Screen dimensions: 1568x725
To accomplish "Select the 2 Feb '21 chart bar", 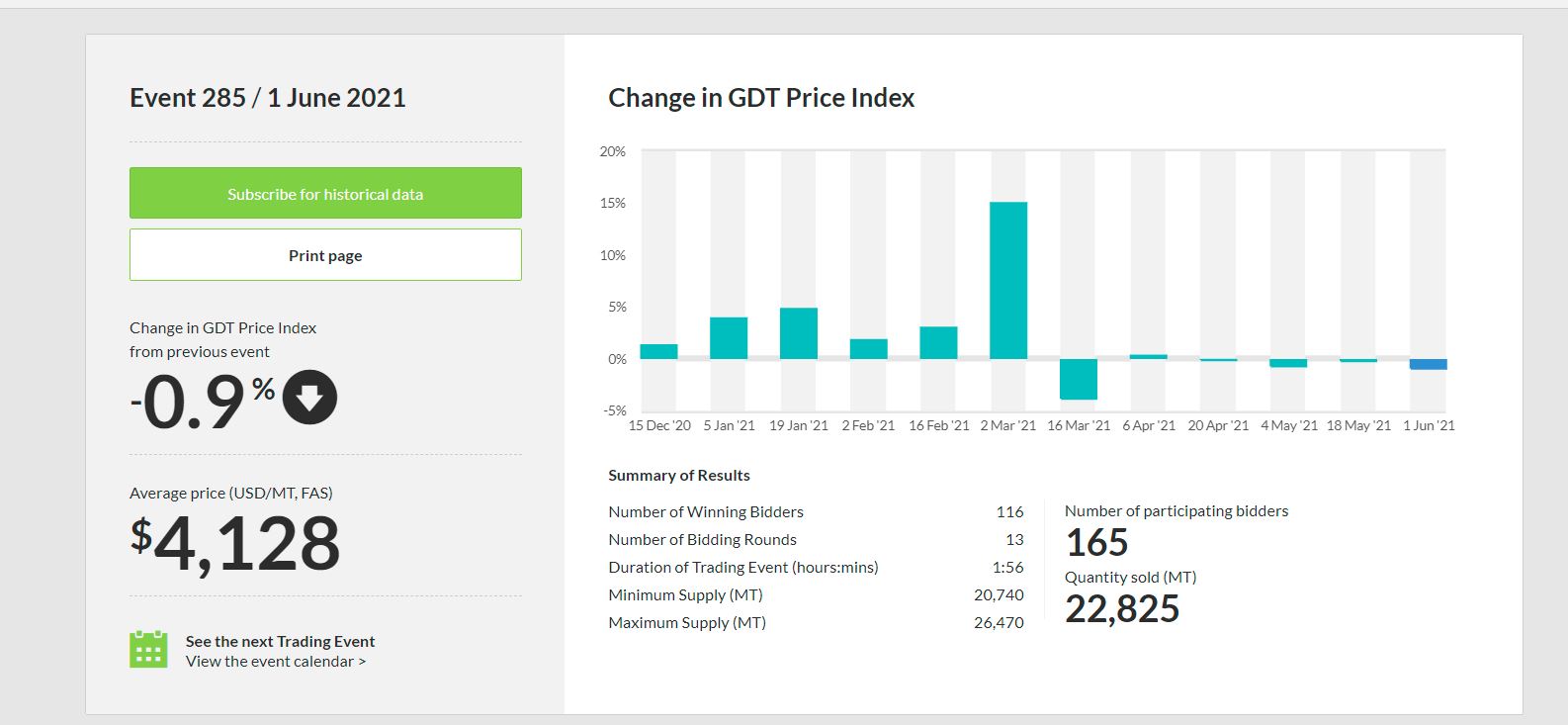I will pyautogui.click(x=869, y=349).
